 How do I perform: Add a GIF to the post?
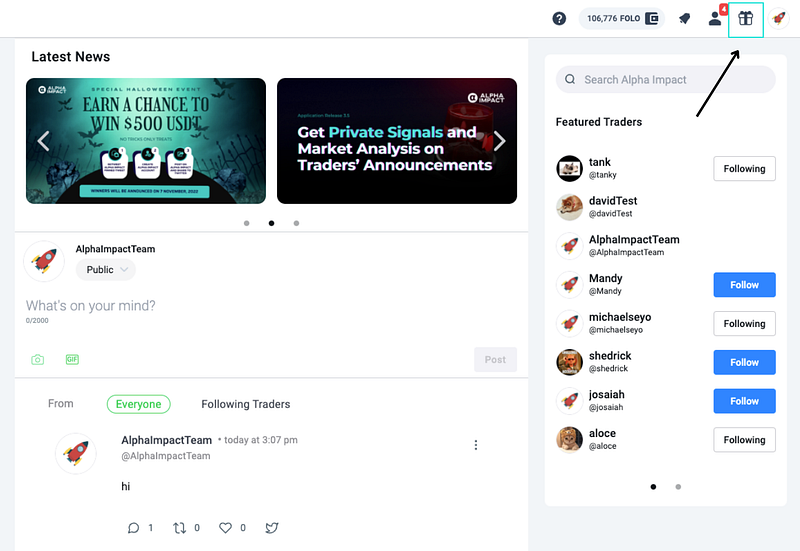coord(72,360)
